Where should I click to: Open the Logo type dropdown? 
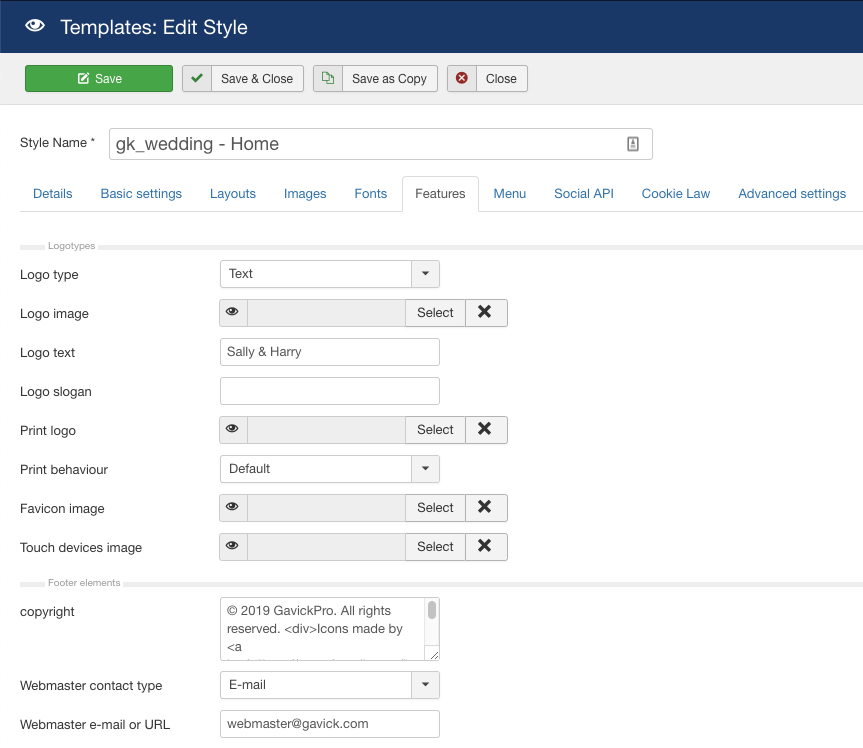425,274
